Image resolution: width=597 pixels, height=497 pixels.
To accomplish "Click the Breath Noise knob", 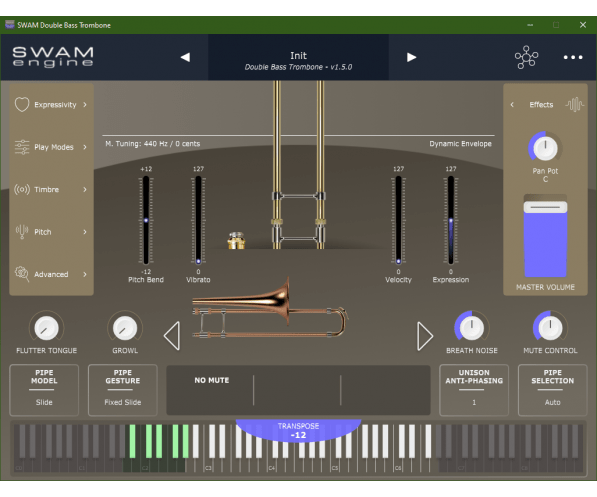I will [x=472, y=328].
